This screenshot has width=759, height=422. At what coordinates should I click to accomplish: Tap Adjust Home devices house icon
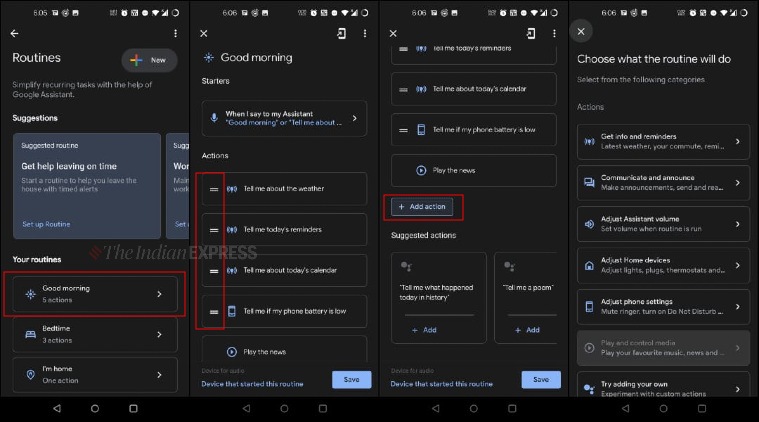[x=589, y=265]
